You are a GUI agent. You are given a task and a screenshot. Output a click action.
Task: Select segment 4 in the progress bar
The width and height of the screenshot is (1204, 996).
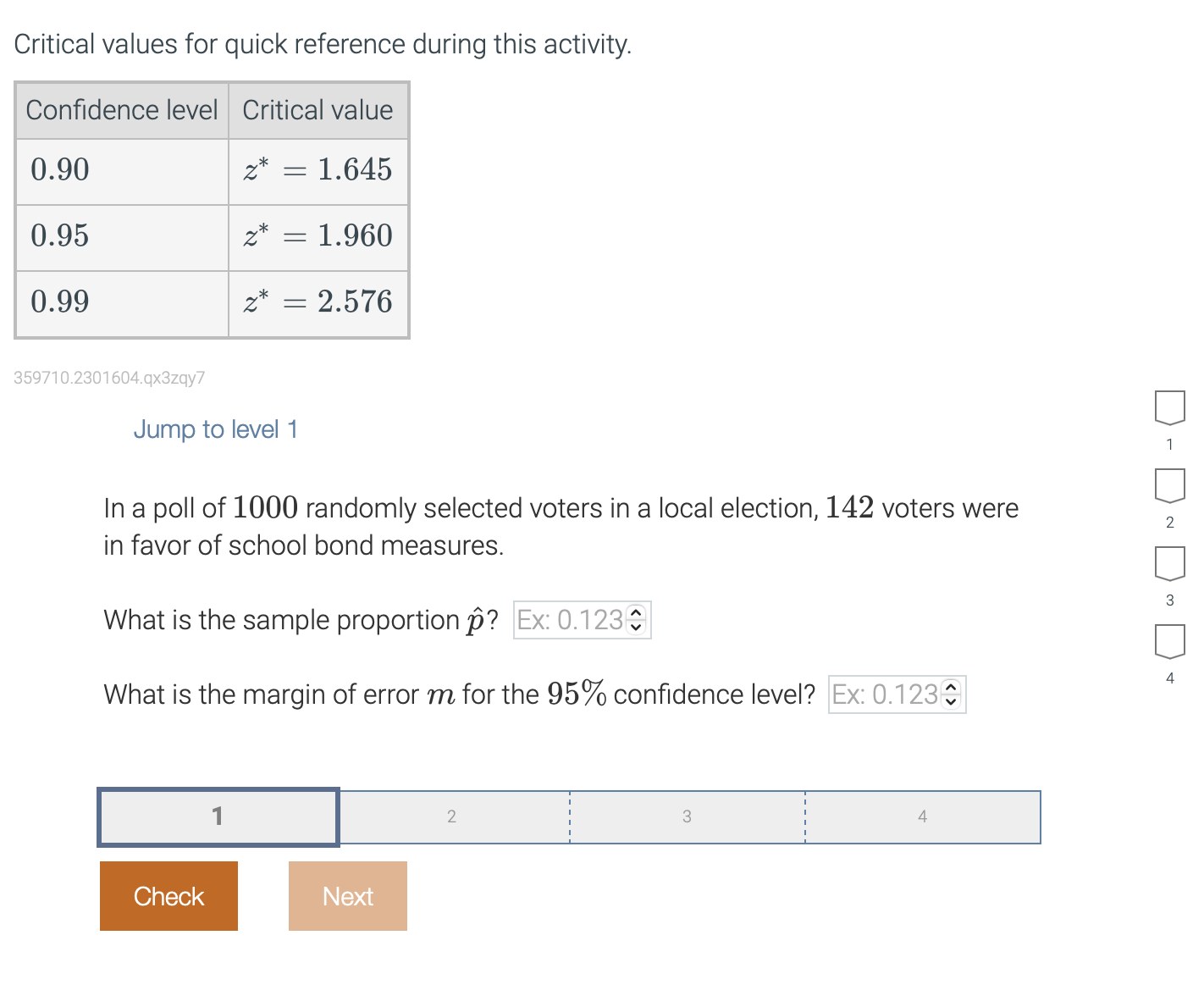922,816
